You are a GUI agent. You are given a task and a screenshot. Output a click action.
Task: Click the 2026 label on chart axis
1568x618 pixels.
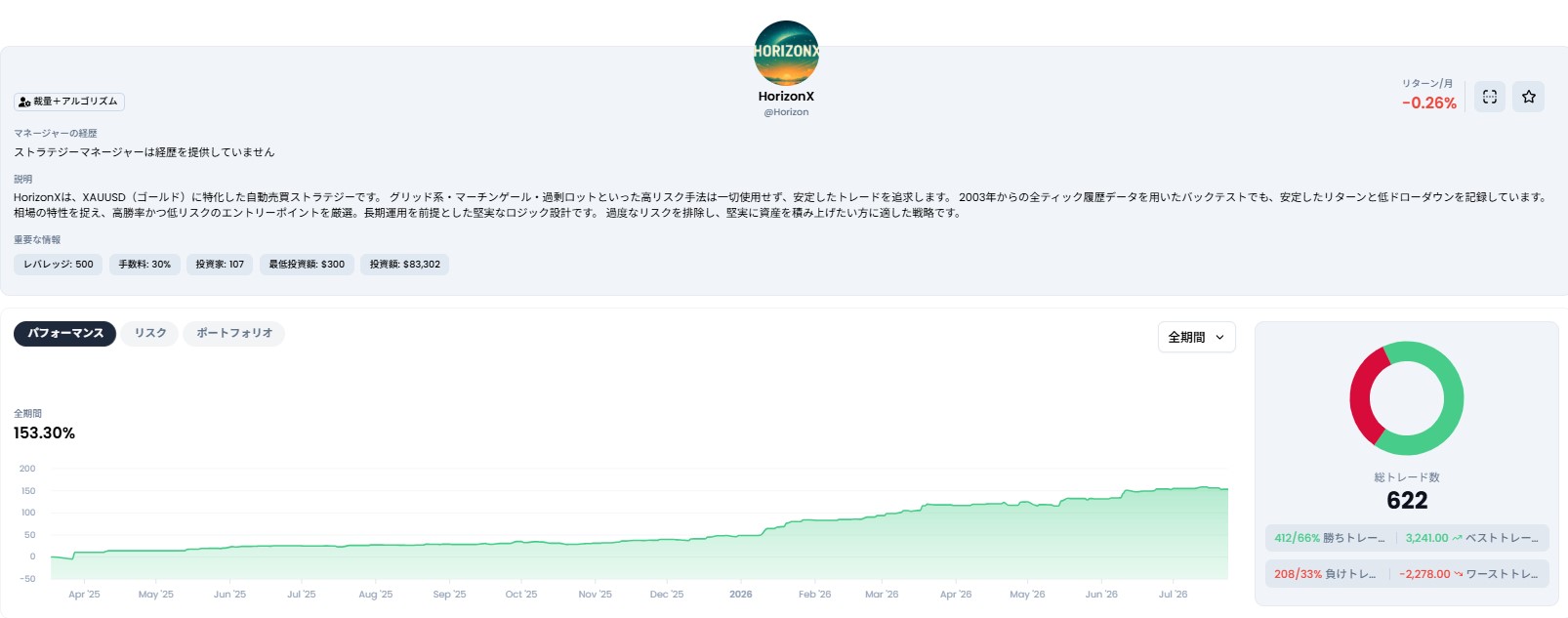[740, 595]
